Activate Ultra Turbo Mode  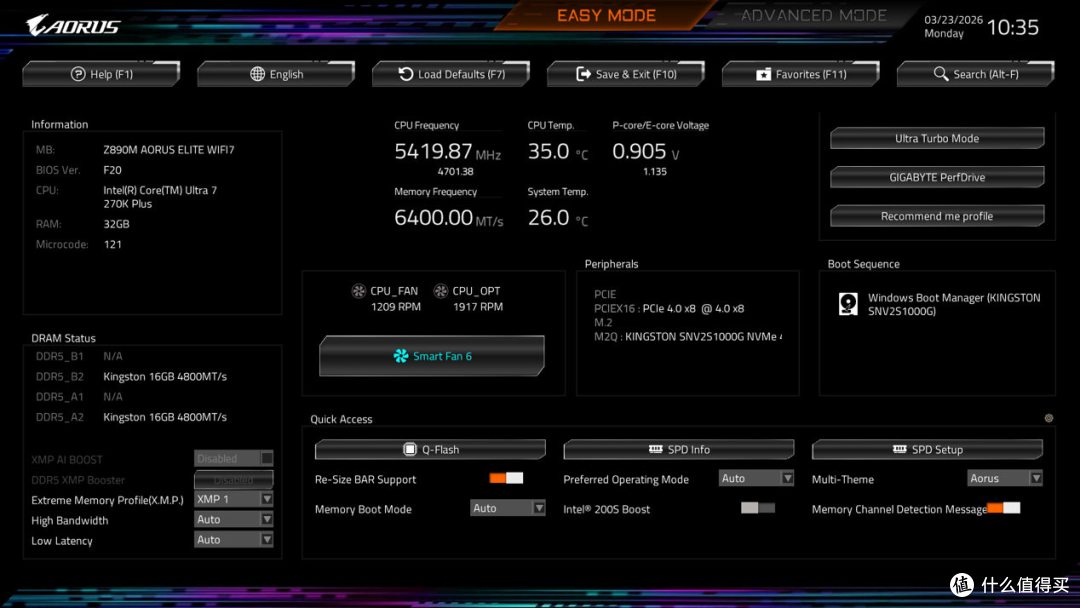937,138
